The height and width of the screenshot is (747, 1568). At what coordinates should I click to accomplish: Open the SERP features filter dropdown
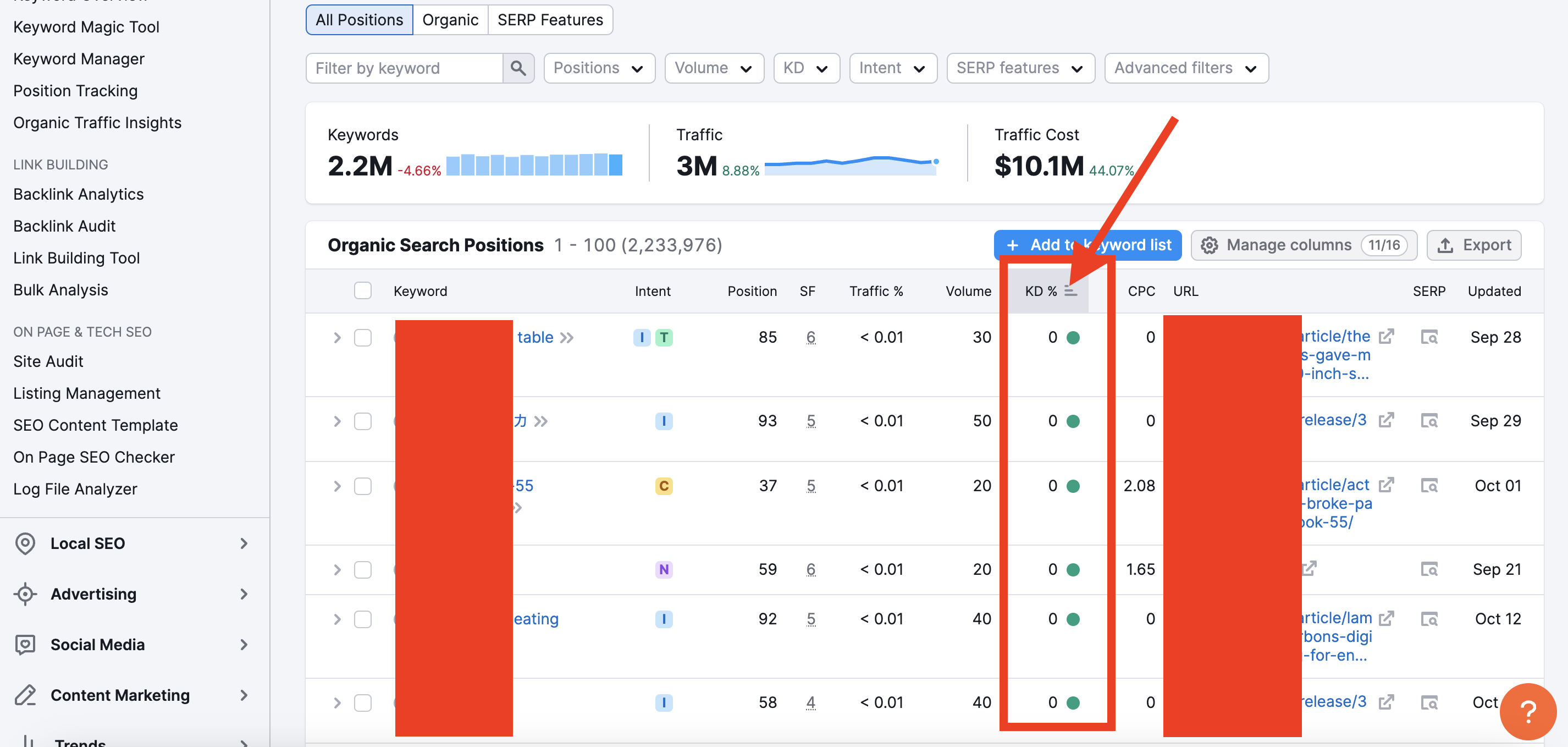(1020, 68)
